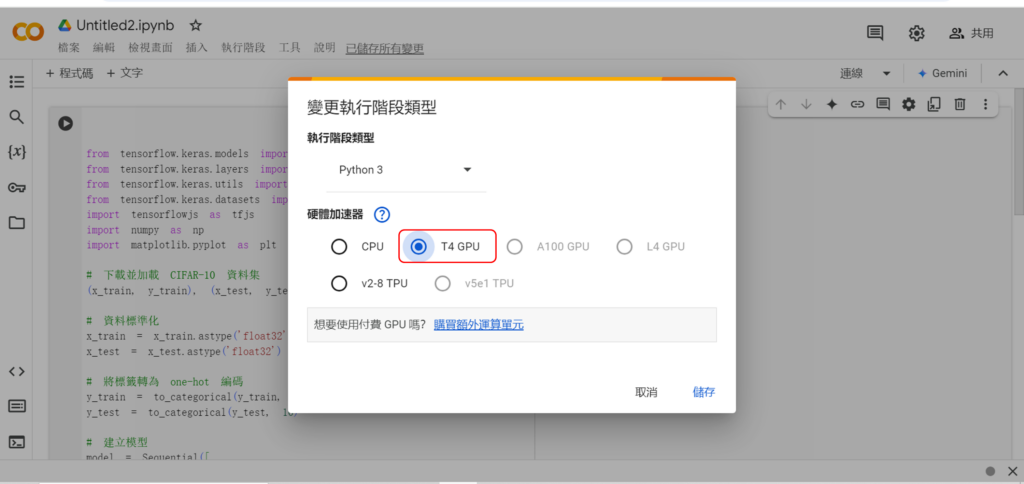Screen dimensions: 1024x484
Task: Select the T4 GPU radio button
Action: [419, 247]
